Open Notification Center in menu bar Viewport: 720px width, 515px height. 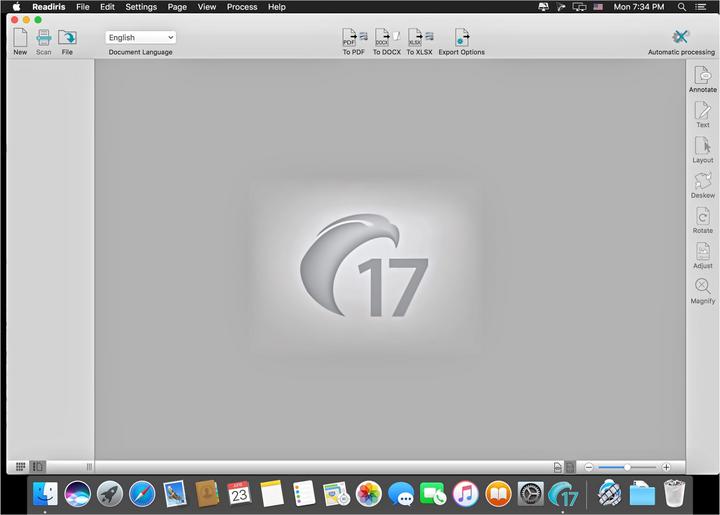click(x=701, y=7)
